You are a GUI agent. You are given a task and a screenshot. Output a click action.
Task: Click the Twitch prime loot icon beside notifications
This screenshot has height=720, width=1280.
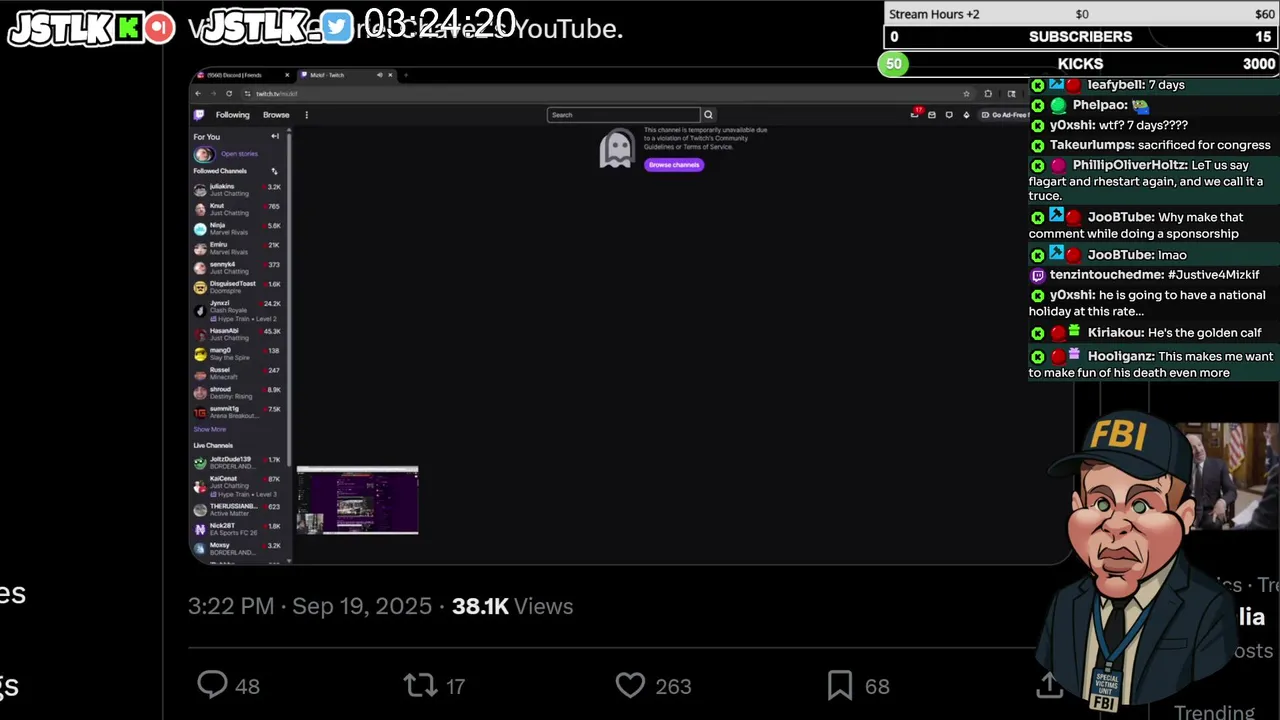(932, 115)
